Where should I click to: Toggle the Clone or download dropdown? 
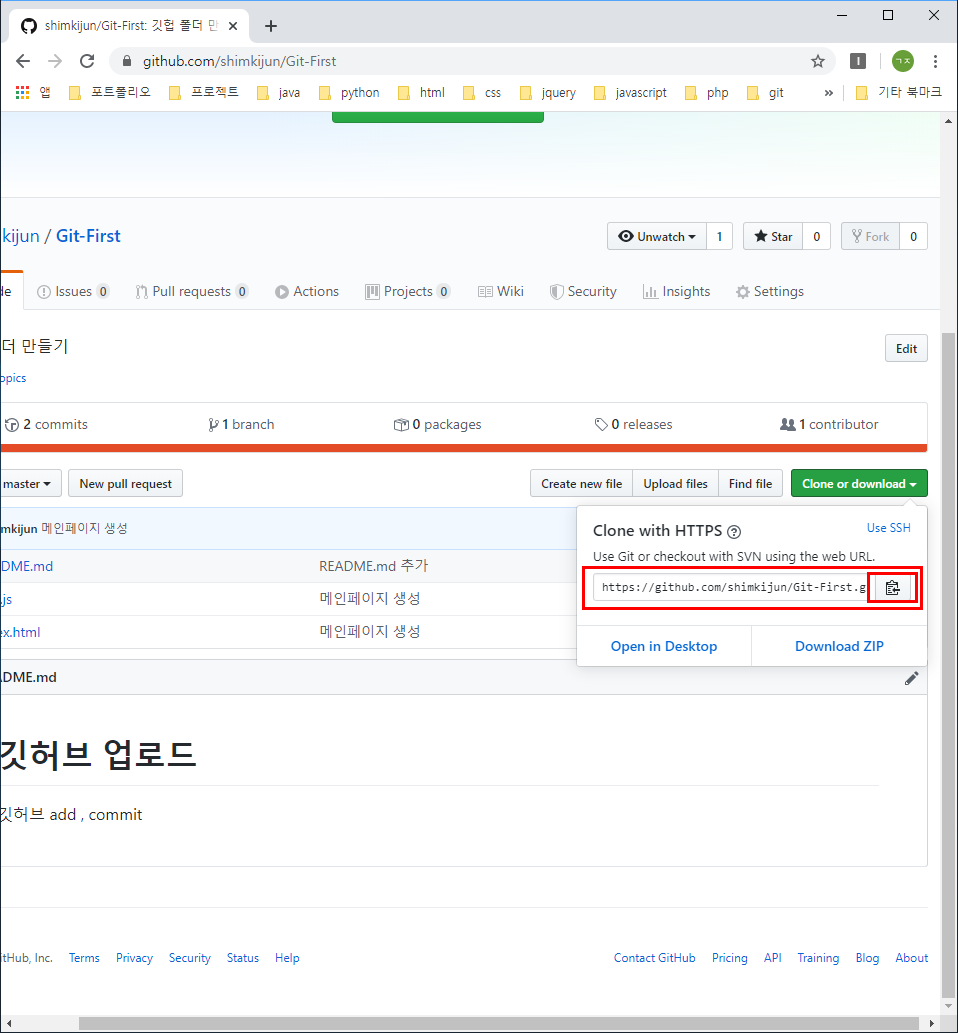tap(859, 484)
